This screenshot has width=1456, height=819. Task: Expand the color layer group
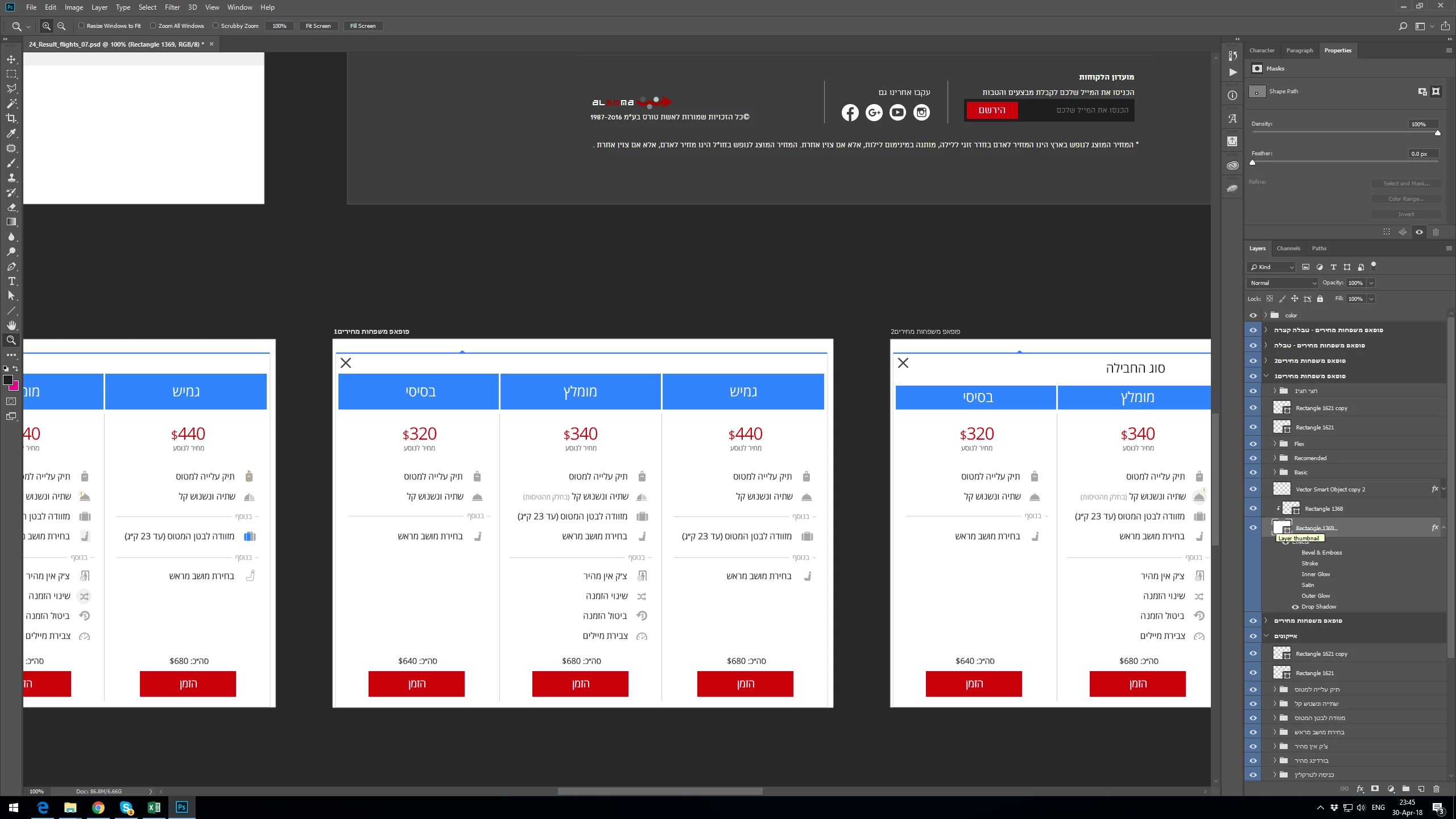(x=1266, y=315)
